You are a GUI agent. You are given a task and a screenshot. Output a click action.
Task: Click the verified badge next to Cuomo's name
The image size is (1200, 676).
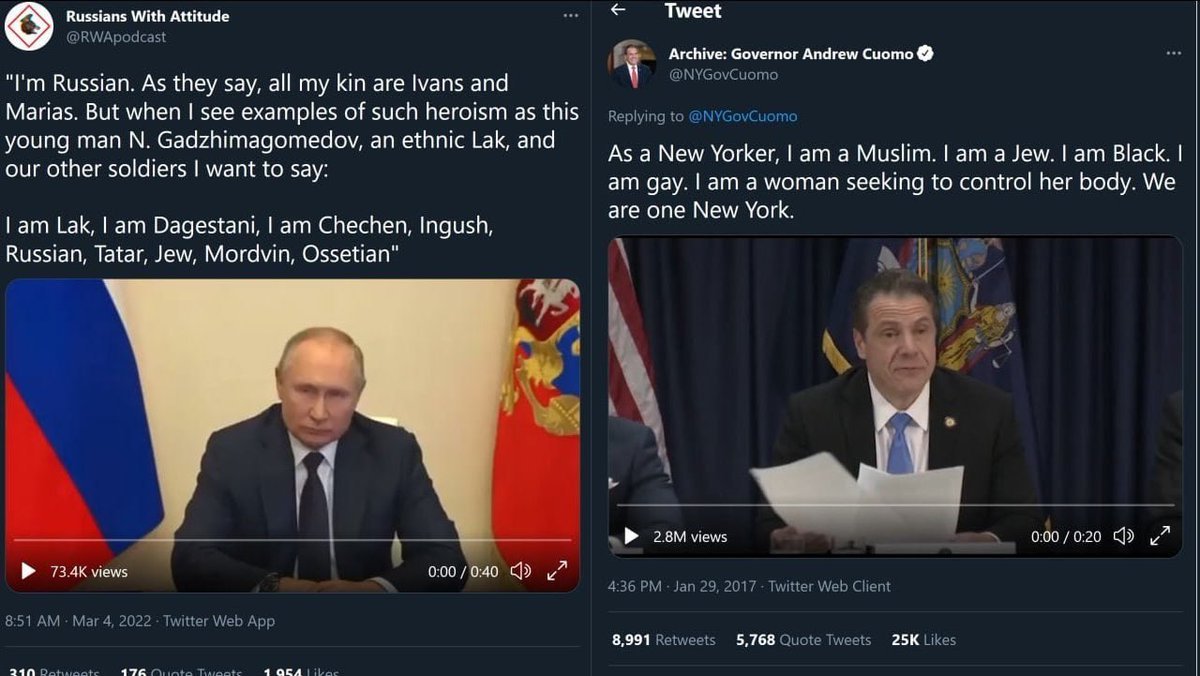pos(926,54)
